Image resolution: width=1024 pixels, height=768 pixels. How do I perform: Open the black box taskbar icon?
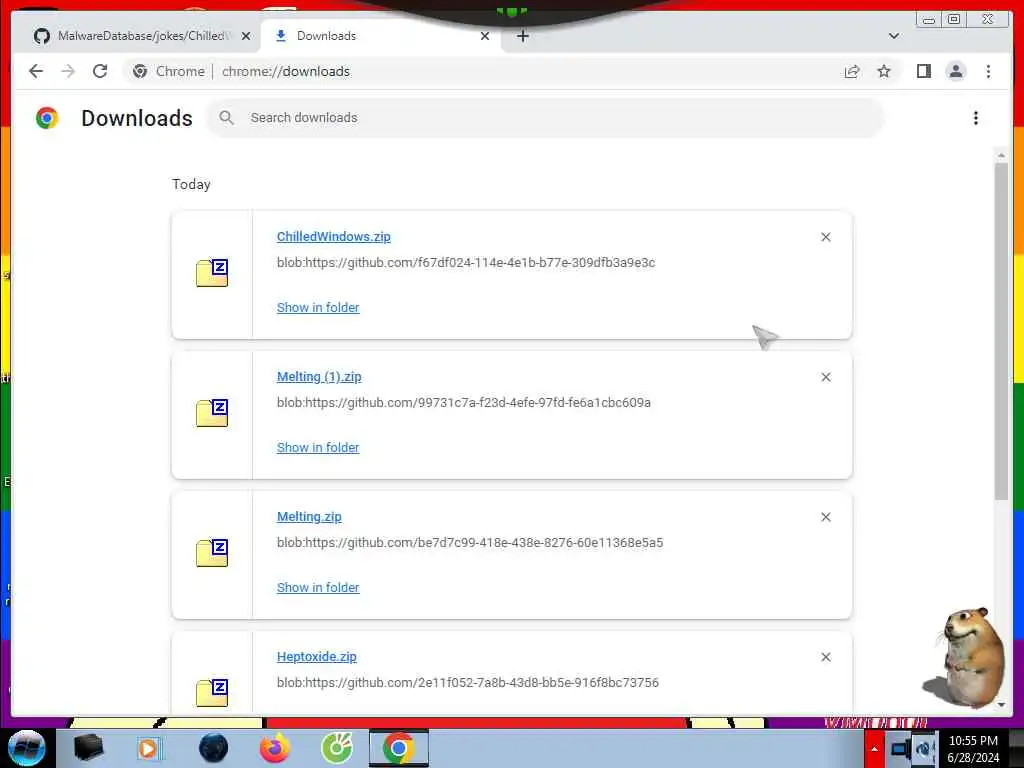tap(88, 748)
